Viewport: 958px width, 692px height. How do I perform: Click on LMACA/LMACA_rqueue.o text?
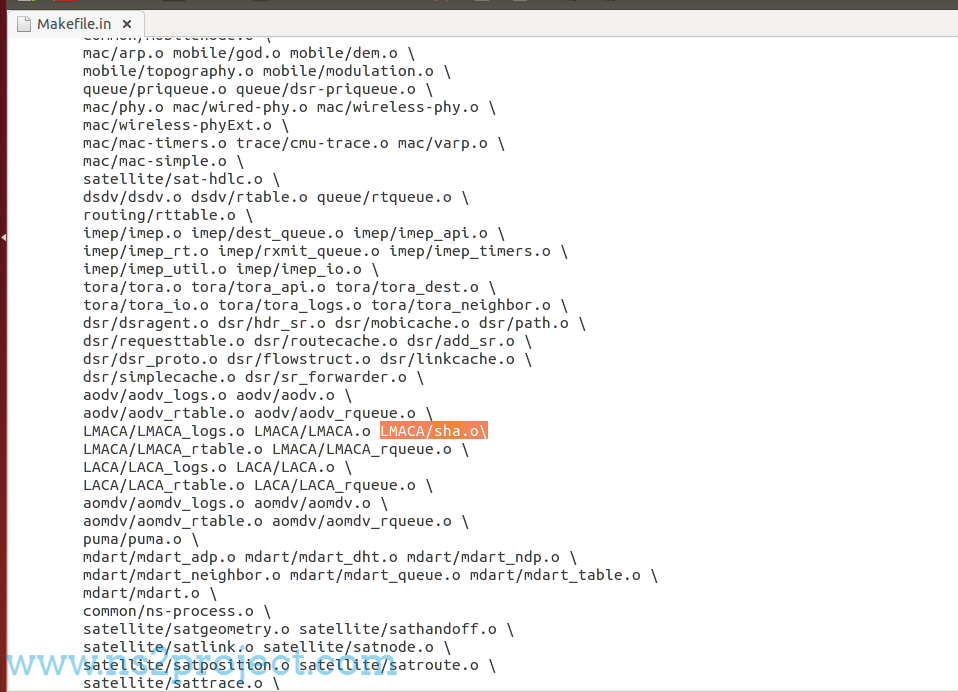362,449
